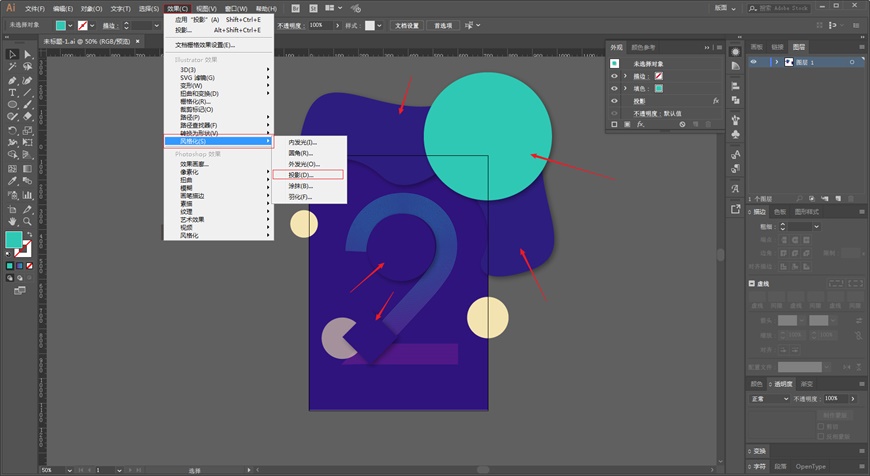Screen dimensions: 870x476
Task: Toggle visibility of 投影 effect in Appearance
Action: coord(614,101)
